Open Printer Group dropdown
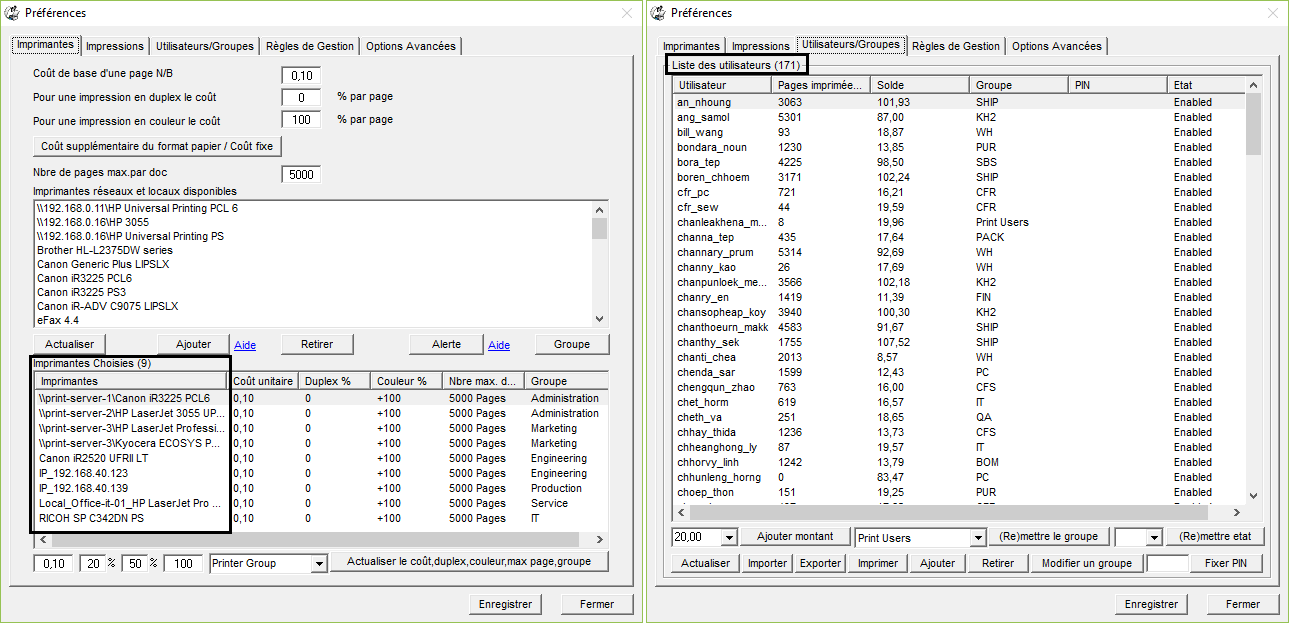Screen dimensions: 1291x623 pyautogui.click(x=318, y=564)
